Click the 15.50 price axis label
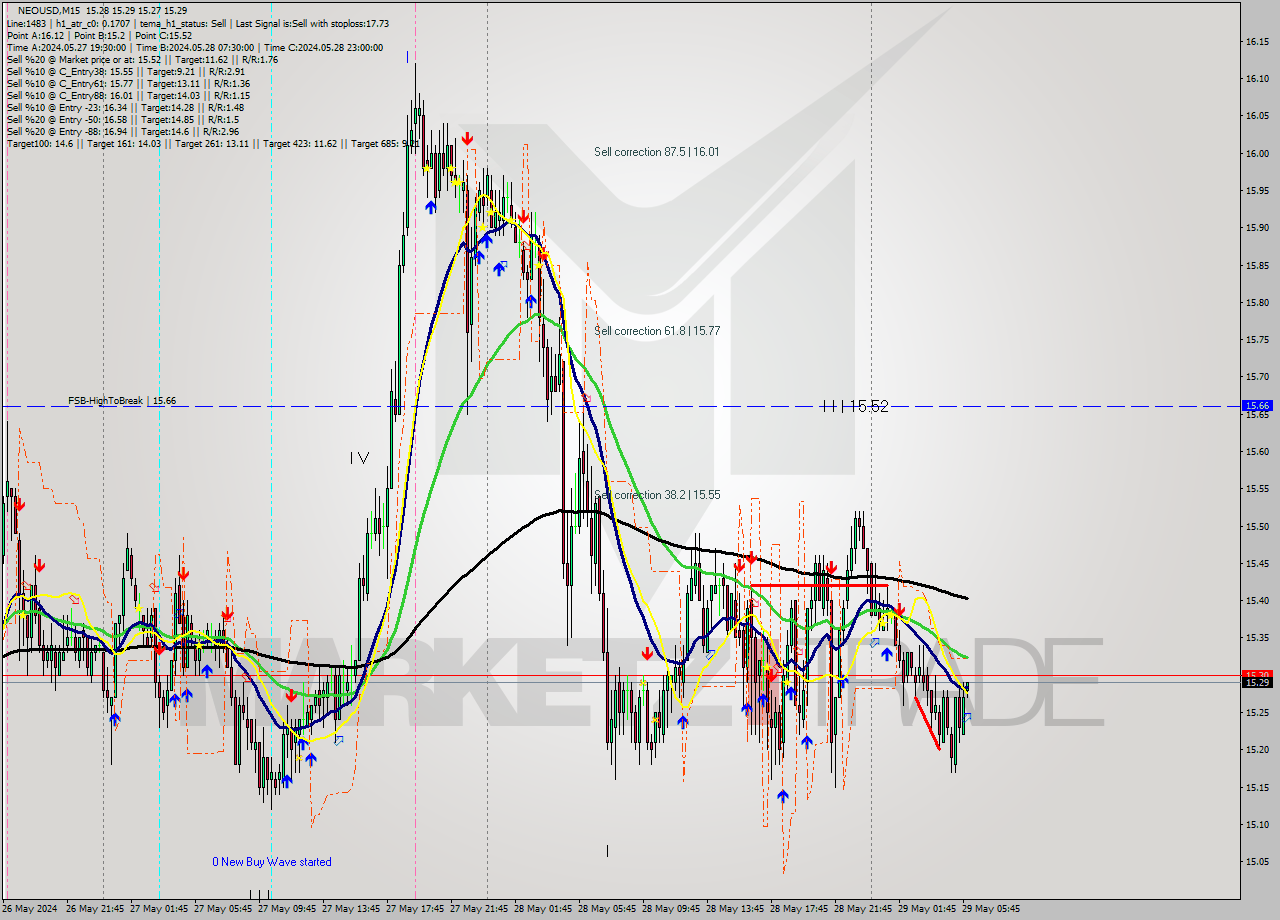This screenshot has height=920, width=1280. click(1257, 526)
